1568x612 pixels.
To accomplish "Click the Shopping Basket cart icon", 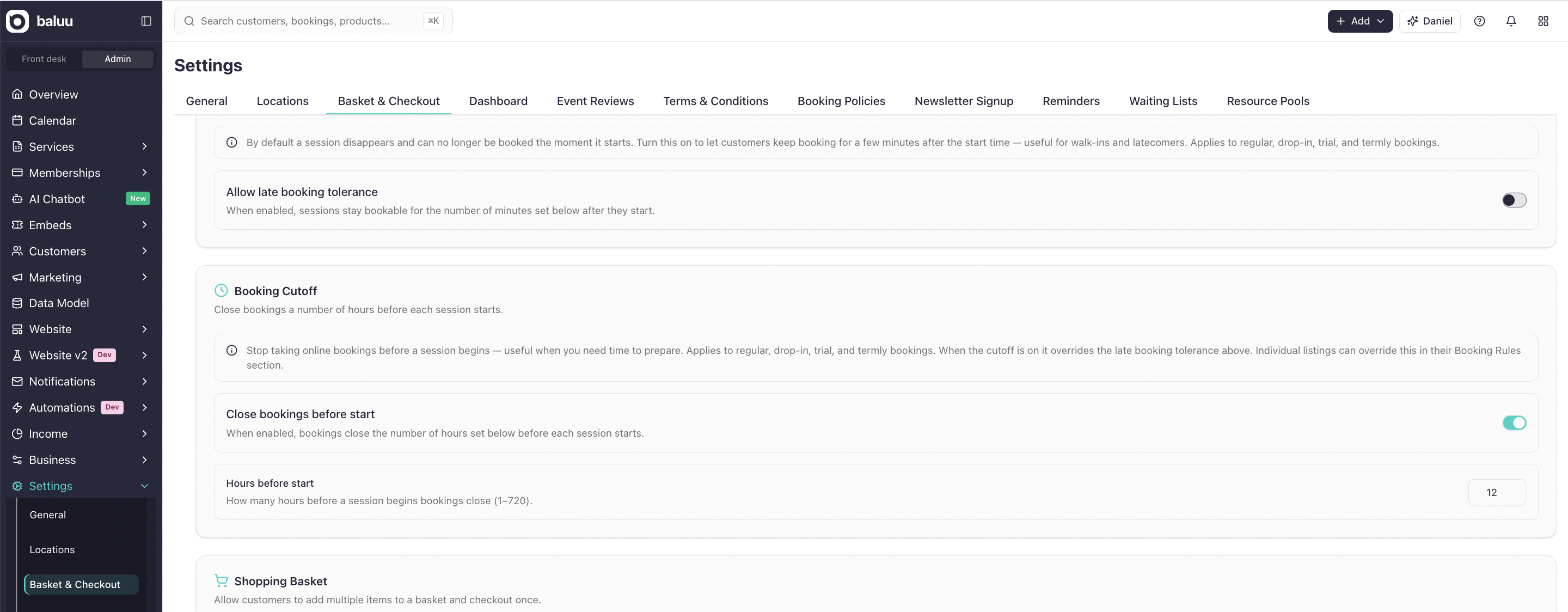I will [x=221, y=581].
